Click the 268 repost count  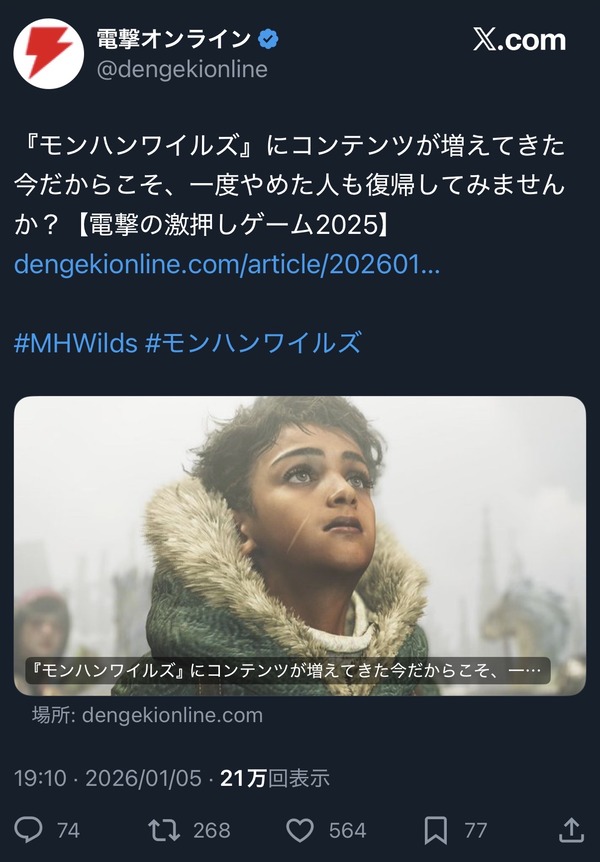(x=212, y=830)
